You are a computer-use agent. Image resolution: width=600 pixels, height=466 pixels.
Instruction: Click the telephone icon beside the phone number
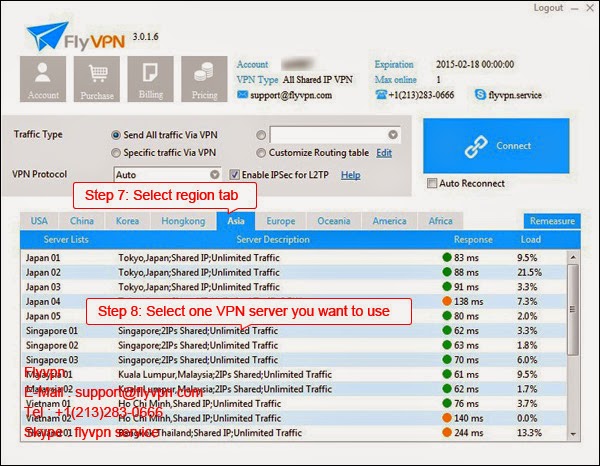click(381, 94)
